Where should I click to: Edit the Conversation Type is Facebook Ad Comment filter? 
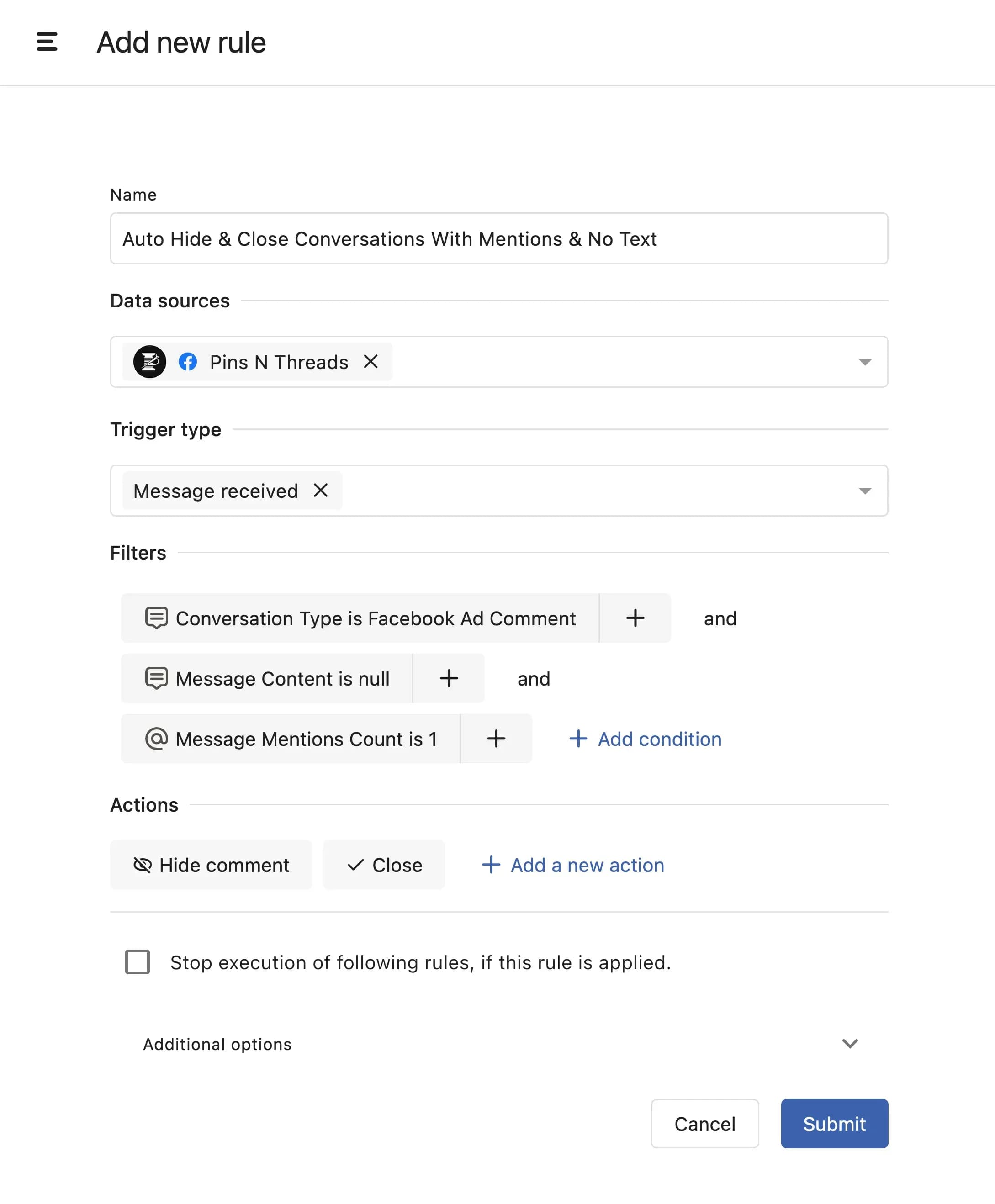[360, 618]
